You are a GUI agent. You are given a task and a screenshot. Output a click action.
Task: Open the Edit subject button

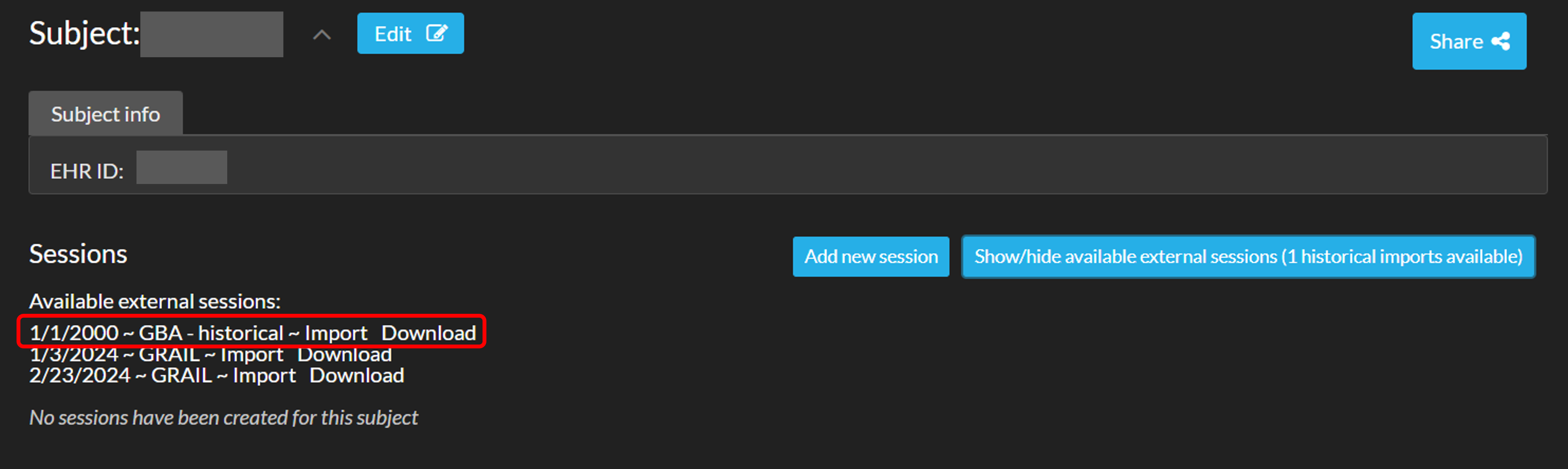[x=410, y=33]
